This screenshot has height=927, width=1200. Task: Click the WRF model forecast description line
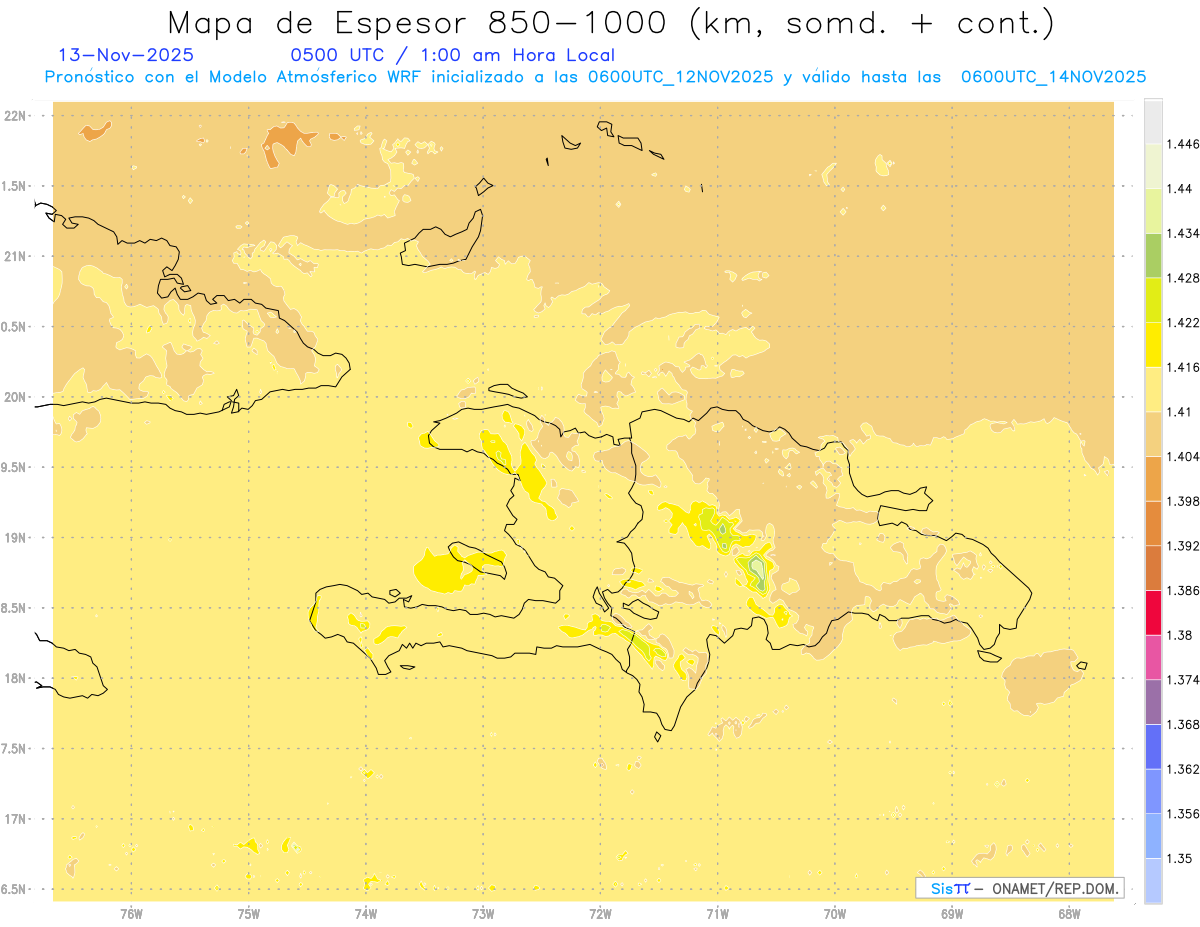coord(595,77)
